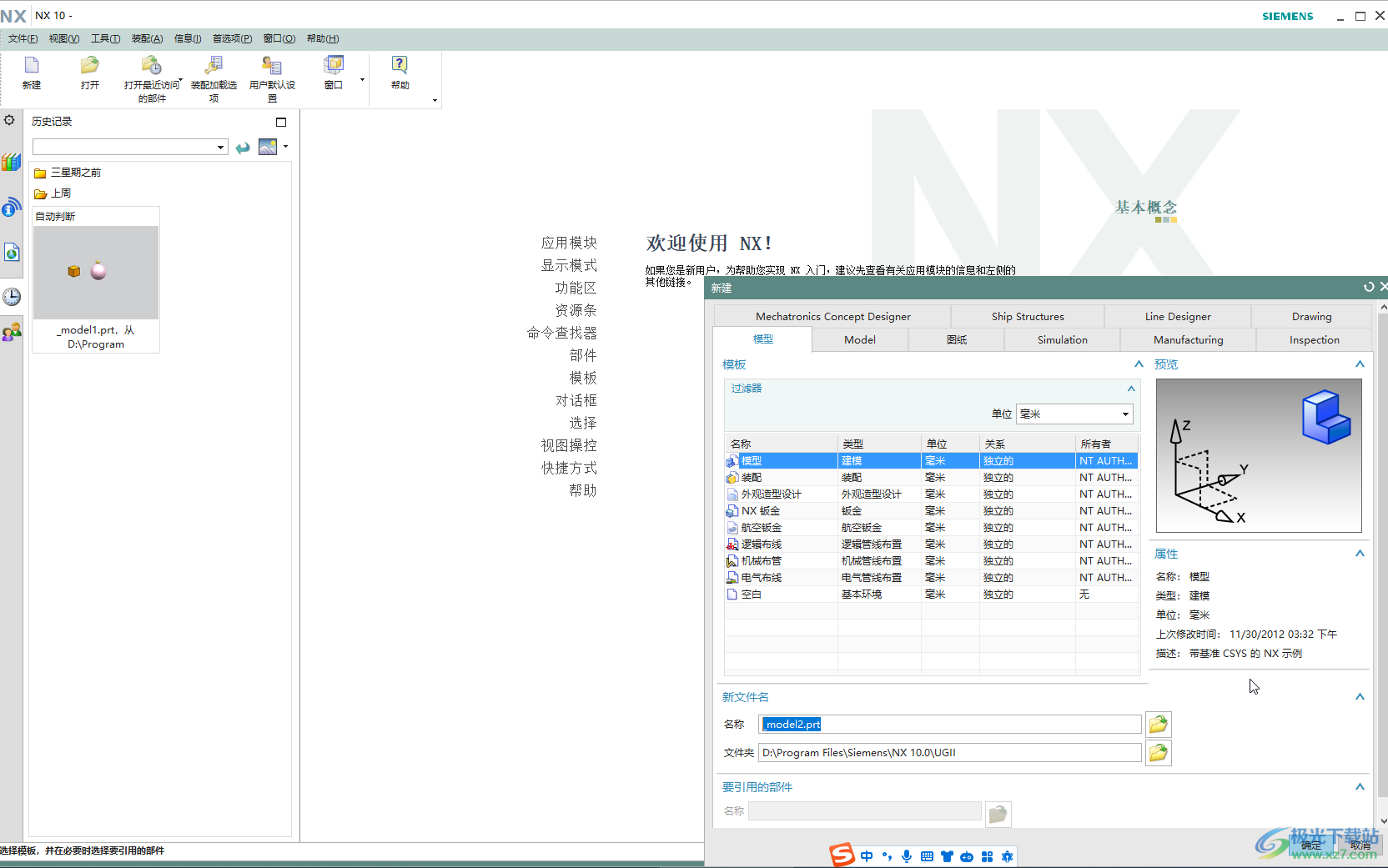Open the library books sidebar icon
The image size is (1388, 868).
click(11, 162)
